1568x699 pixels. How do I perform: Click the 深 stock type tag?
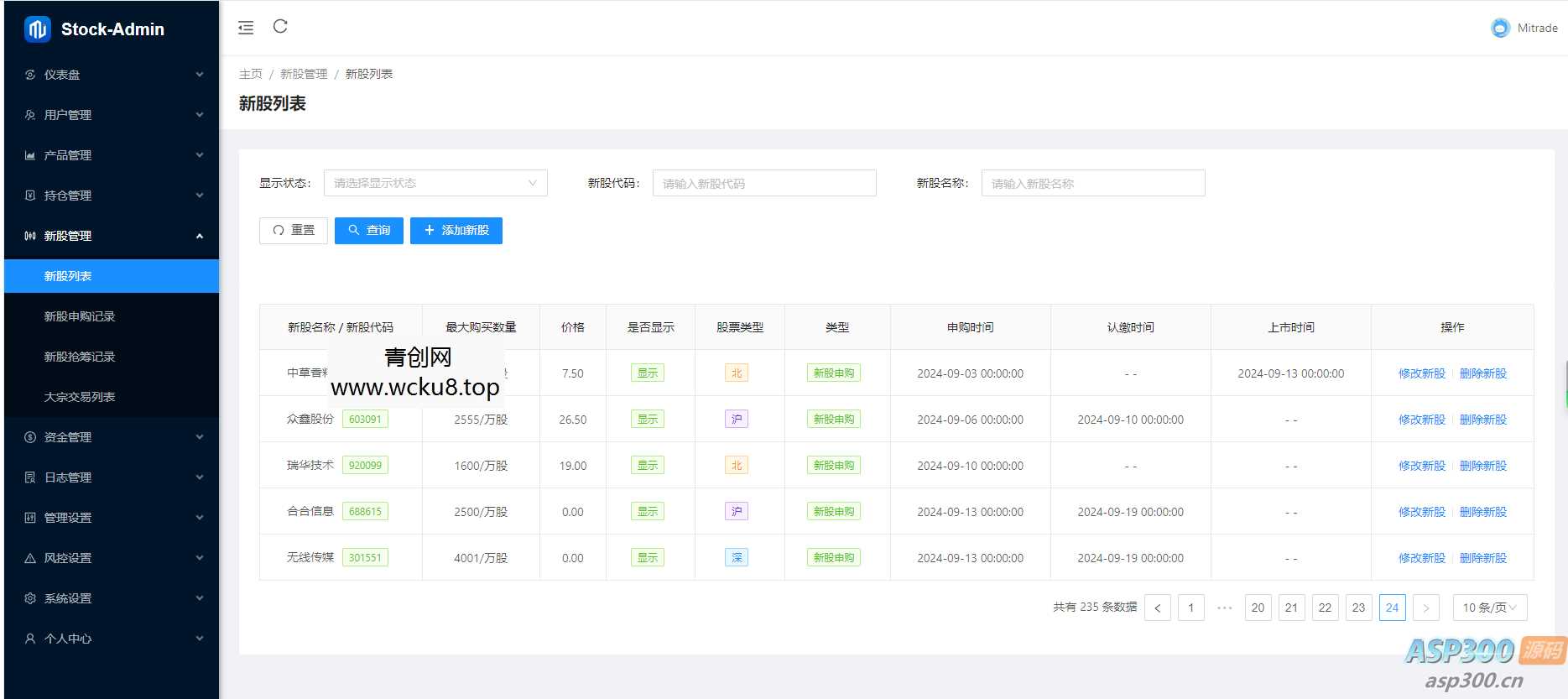(x=737, y=558)
